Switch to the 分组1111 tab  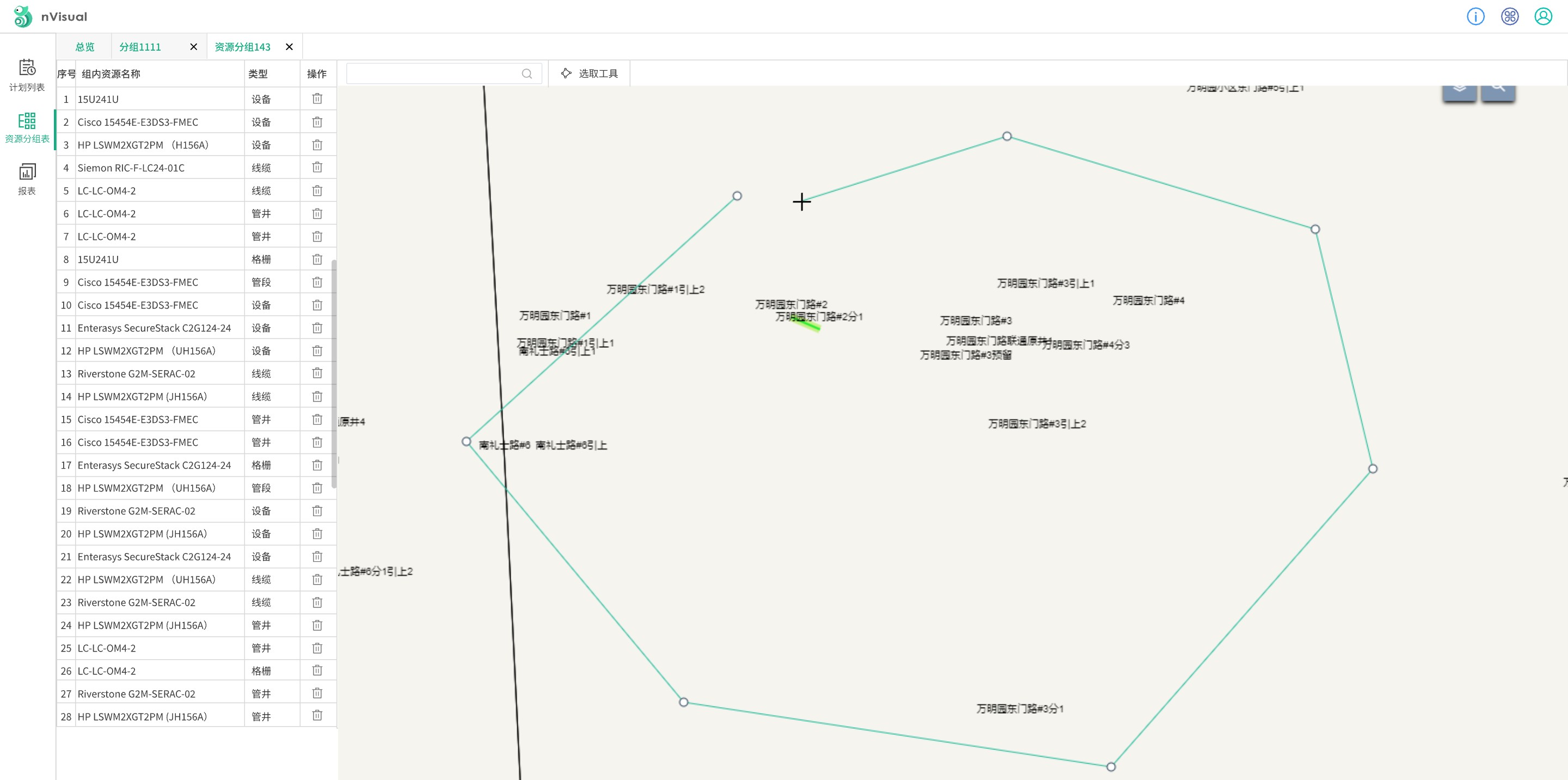[x=140, y=47]
